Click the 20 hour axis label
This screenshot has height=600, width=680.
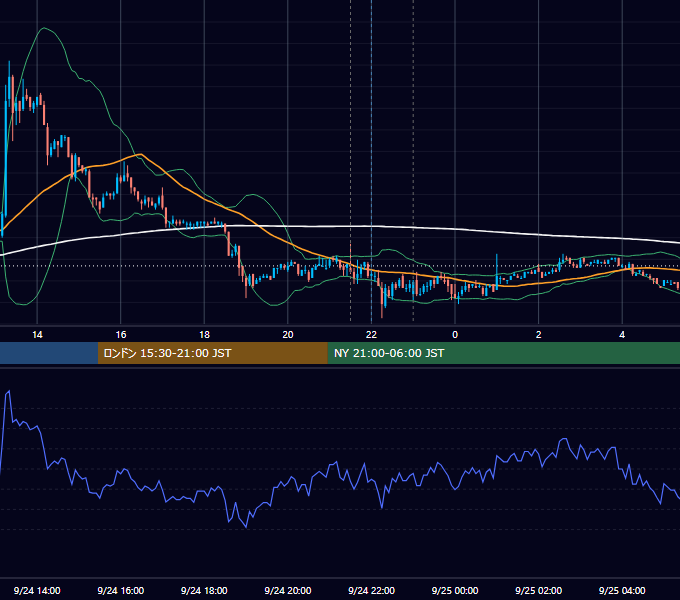[x=288, y=335]
